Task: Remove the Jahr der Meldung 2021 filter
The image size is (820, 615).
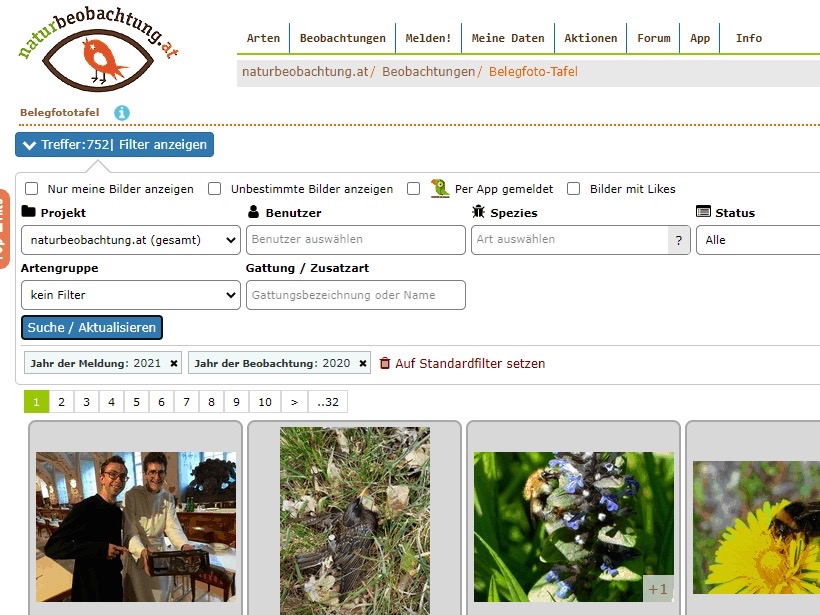Action: 174,363
